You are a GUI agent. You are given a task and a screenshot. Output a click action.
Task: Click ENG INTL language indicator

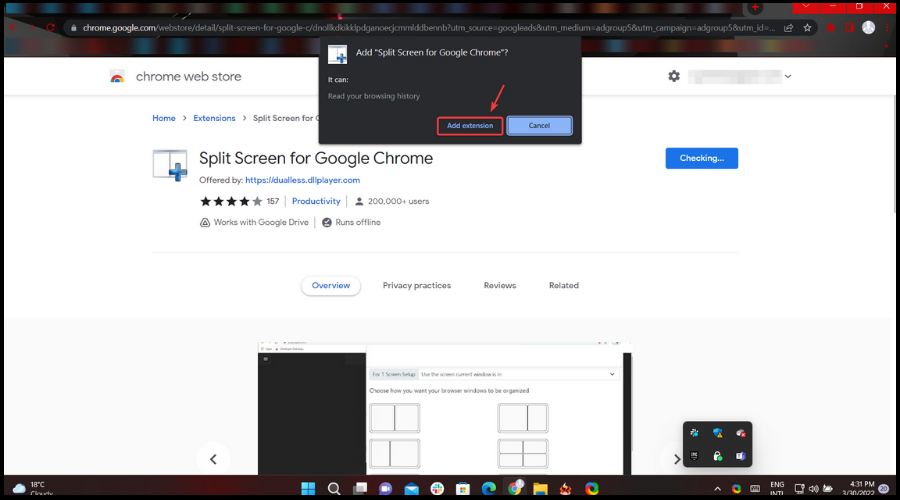(x=777, y=489)
